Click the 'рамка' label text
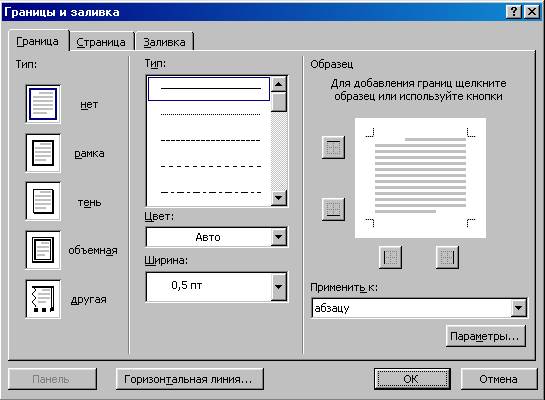 [x=89, y=153]
